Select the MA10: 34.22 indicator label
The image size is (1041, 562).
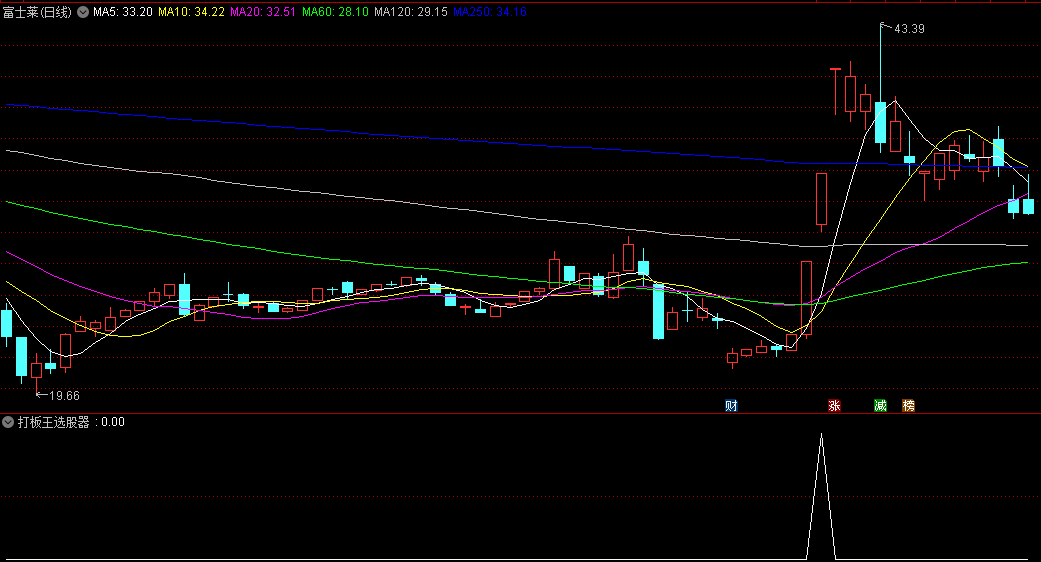191,12
